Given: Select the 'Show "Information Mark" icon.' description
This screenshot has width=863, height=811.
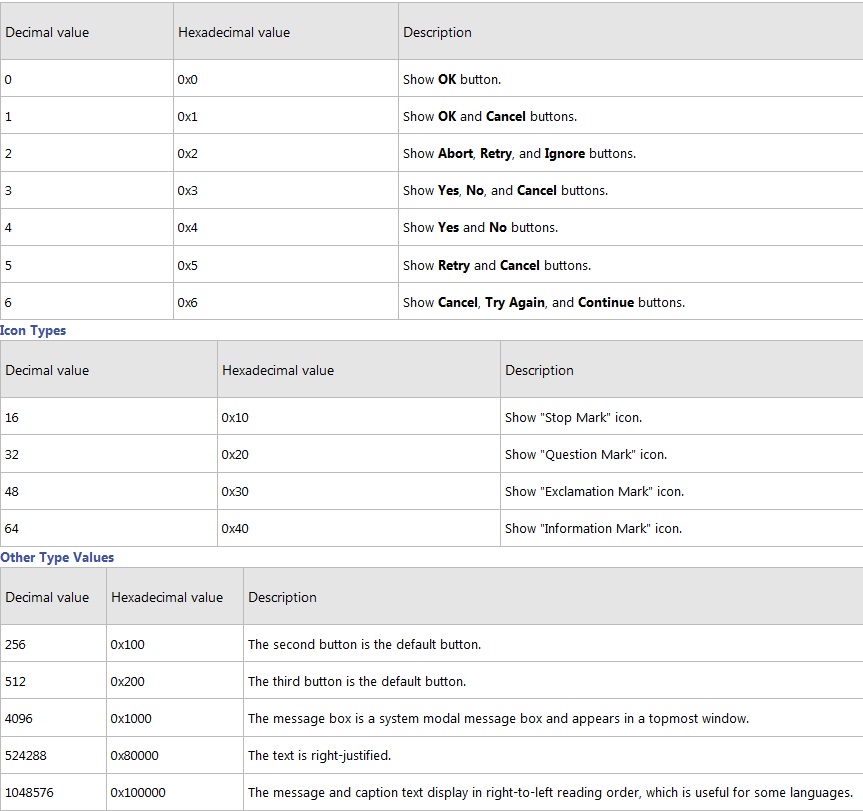Looking at the screenshot, I should pos(593,529).
